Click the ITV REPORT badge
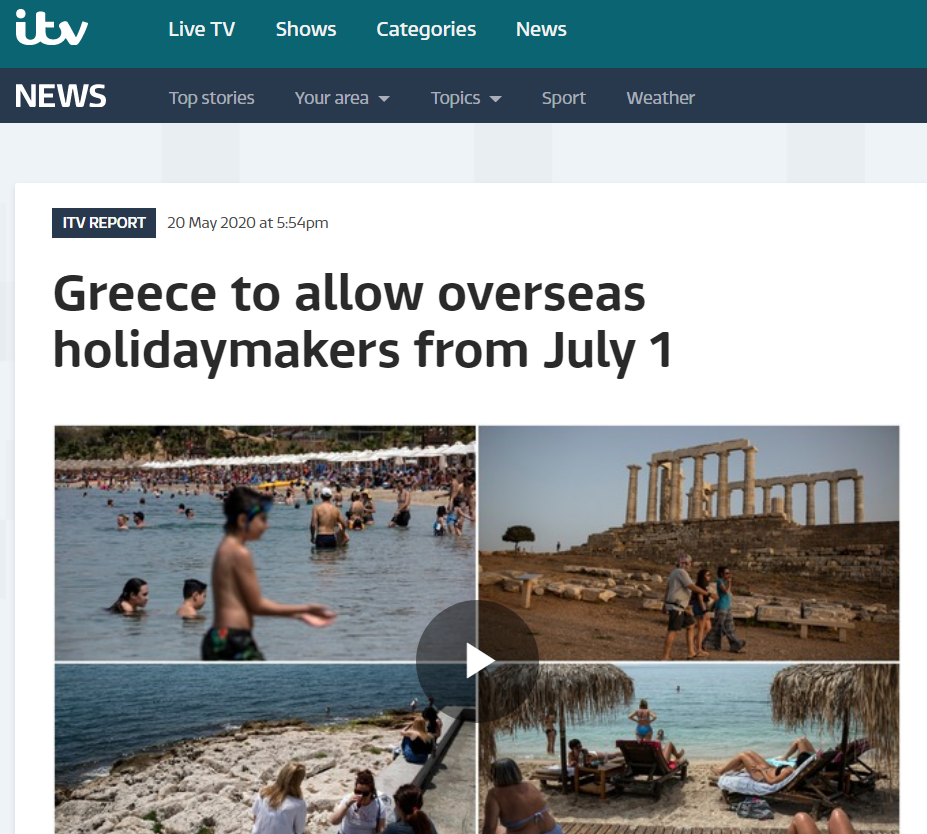The image size is (927, 834). (x=104, y=223)
